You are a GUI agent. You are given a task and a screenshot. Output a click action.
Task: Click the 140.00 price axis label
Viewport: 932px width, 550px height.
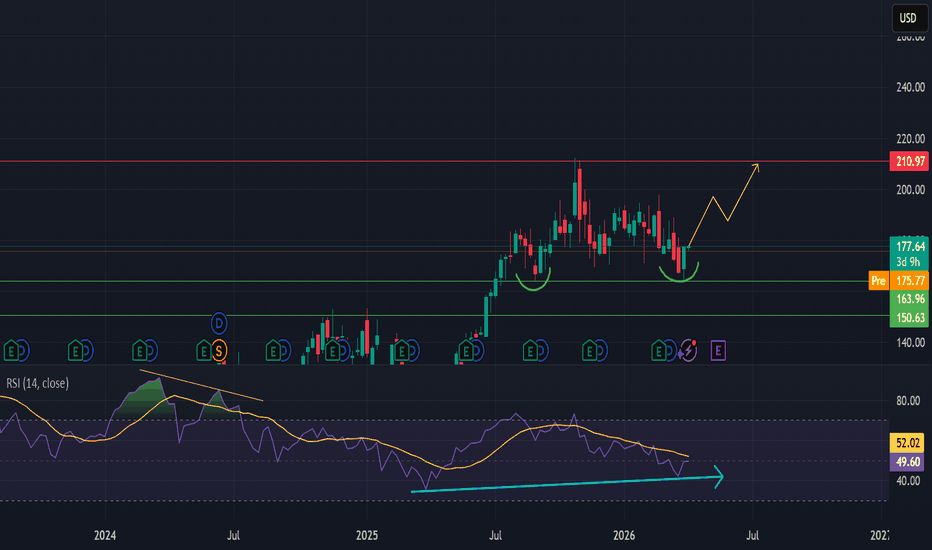tap(910, 342)
